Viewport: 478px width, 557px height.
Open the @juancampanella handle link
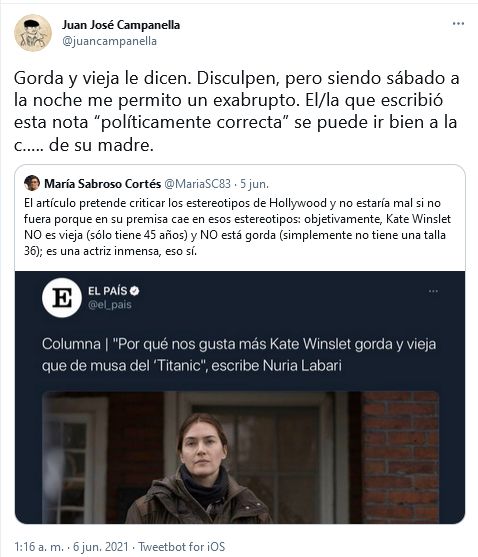tap(109, 41)
